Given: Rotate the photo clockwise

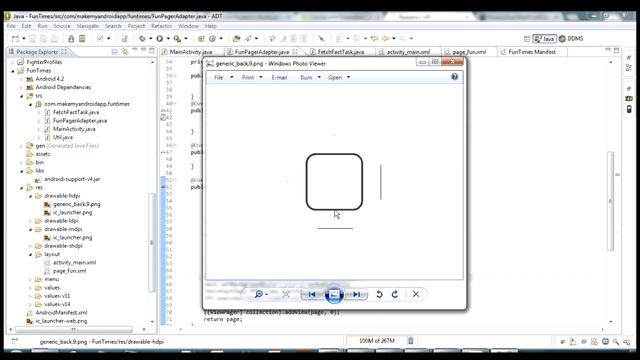Looking at the screenshot, I should point(395,294).
